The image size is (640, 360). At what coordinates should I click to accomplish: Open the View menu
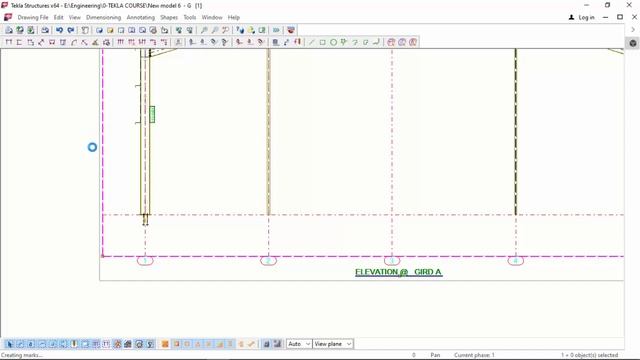(x=75, y=18)
